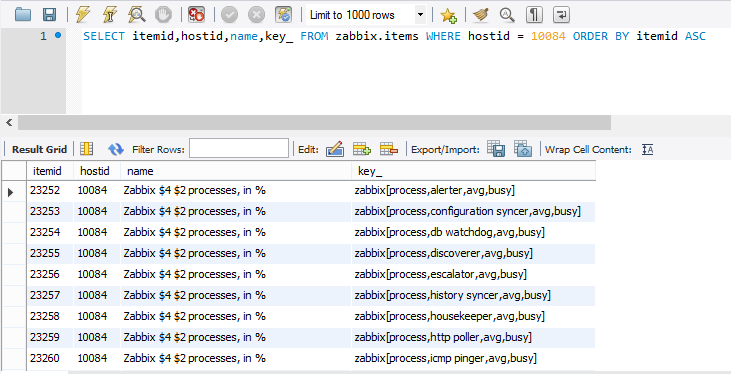Run Explain plan magnifier lightning icon
731x374 pixels.
click(x=137, y=14)
